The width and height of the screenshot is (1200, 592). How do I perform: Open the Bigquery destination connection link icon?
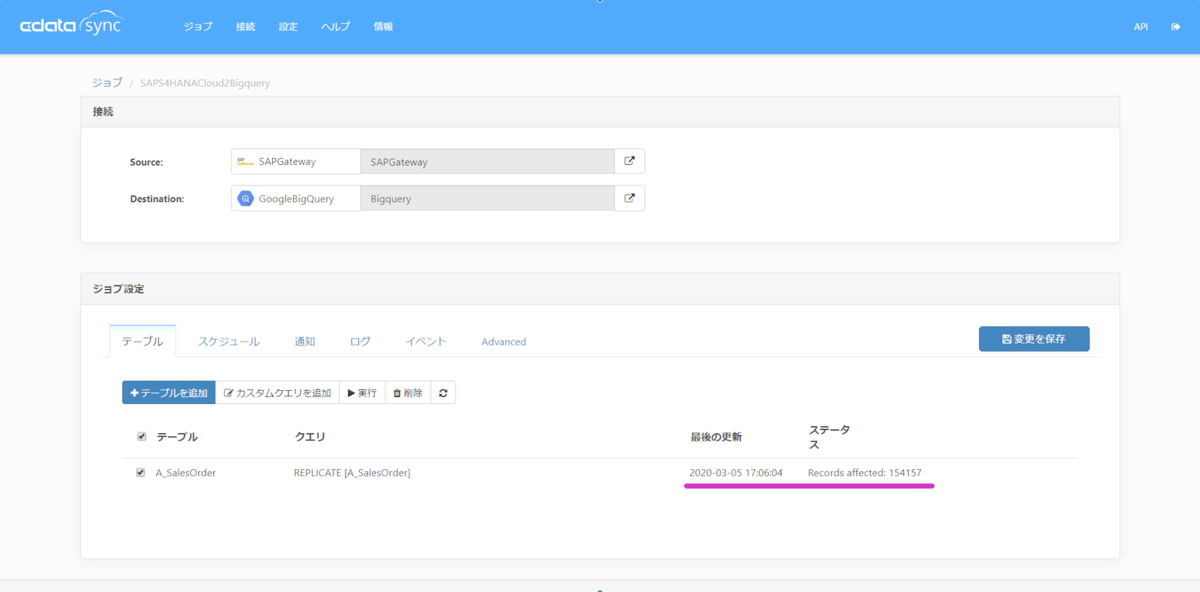(629, 198)
